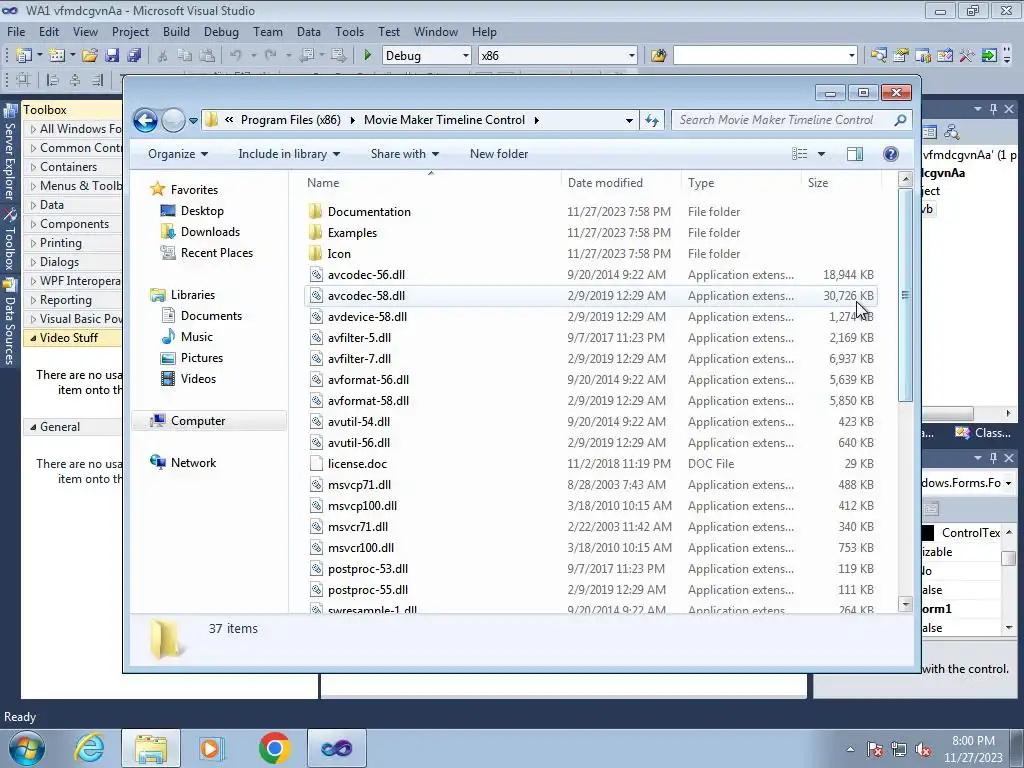Click the Forward arrow in Explorer window
The height and width of the screenshot is (768, 1024).
pyautogui.click(x=173, y=120)
